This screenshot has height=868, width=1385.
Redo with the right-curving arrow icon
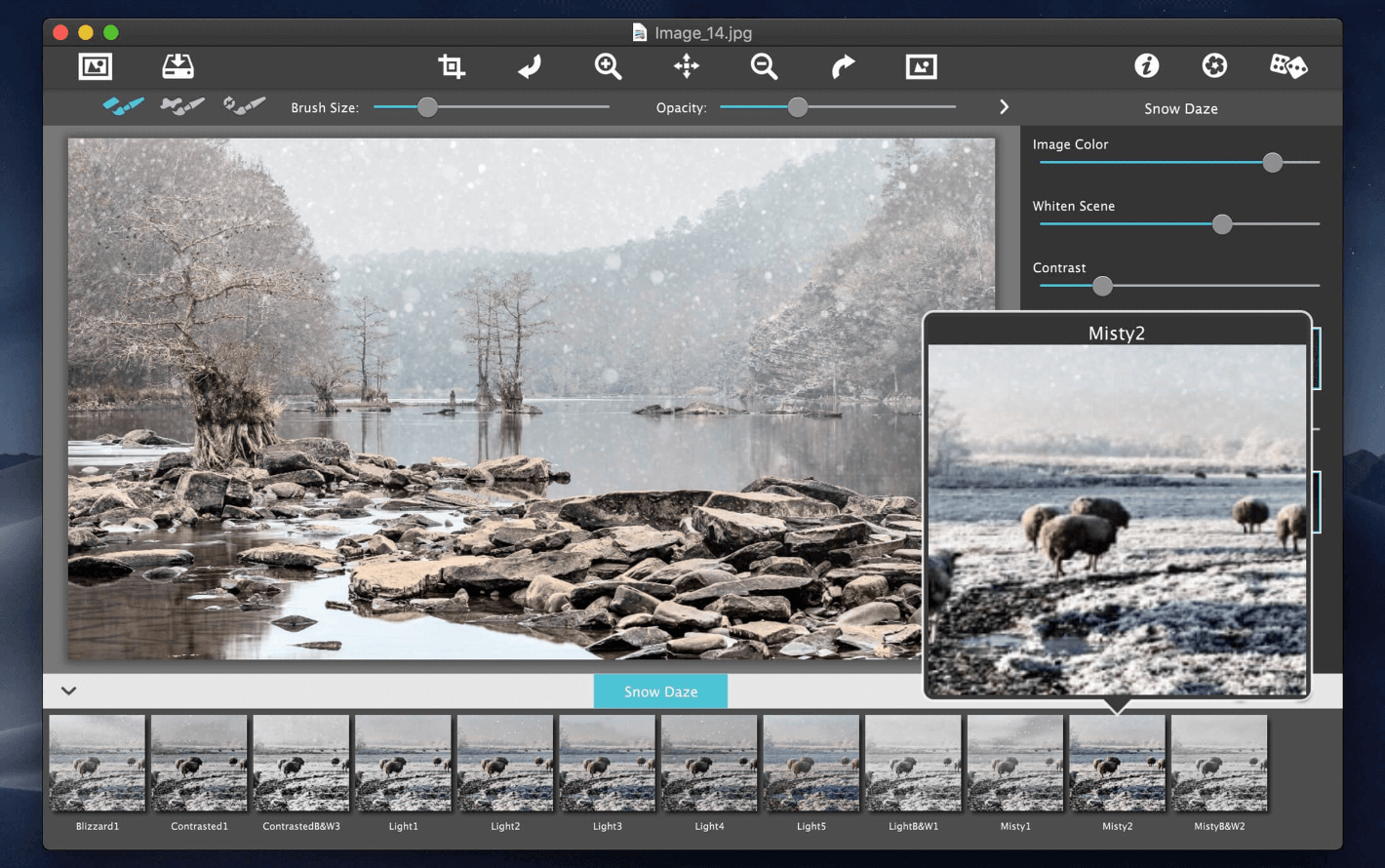pyautogui.click(x=843, y=66)
